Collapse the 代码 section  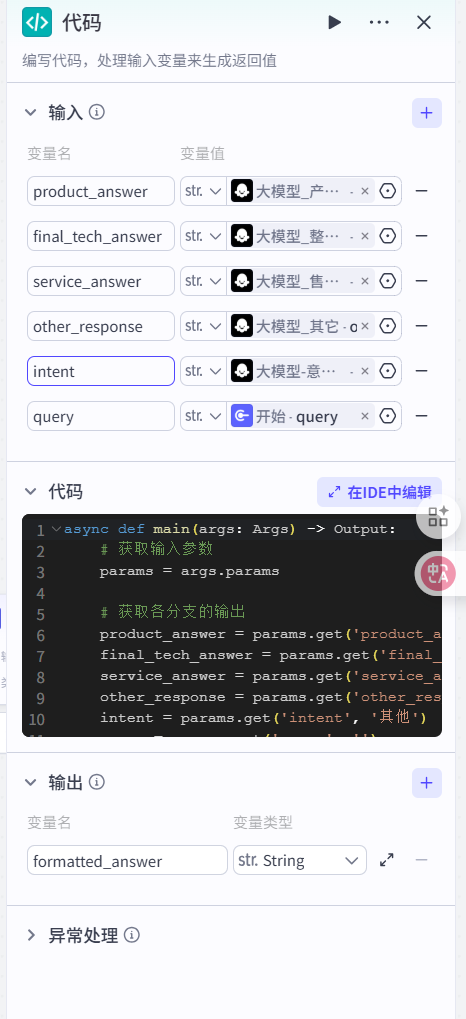click(x=31, y=491)
